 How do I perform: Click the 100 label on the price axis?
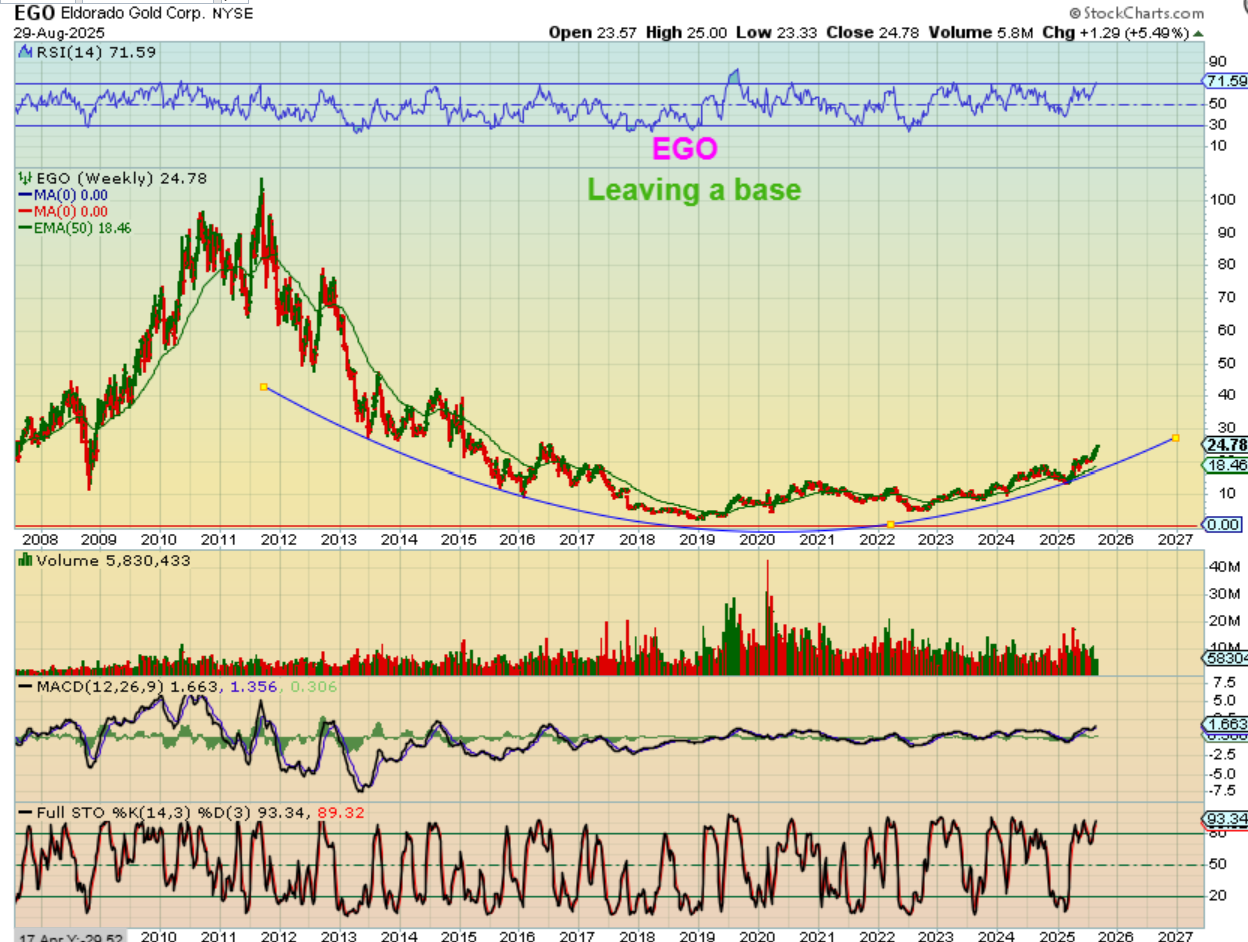tap(1221, 200)
